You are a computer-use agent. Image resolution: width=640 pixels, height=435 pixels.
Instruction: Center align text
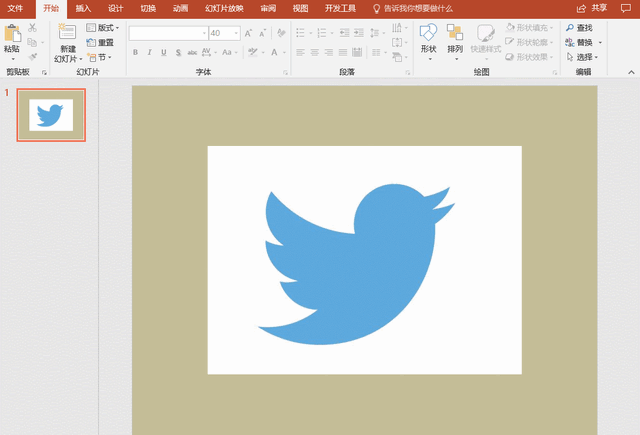click(315, 52)
